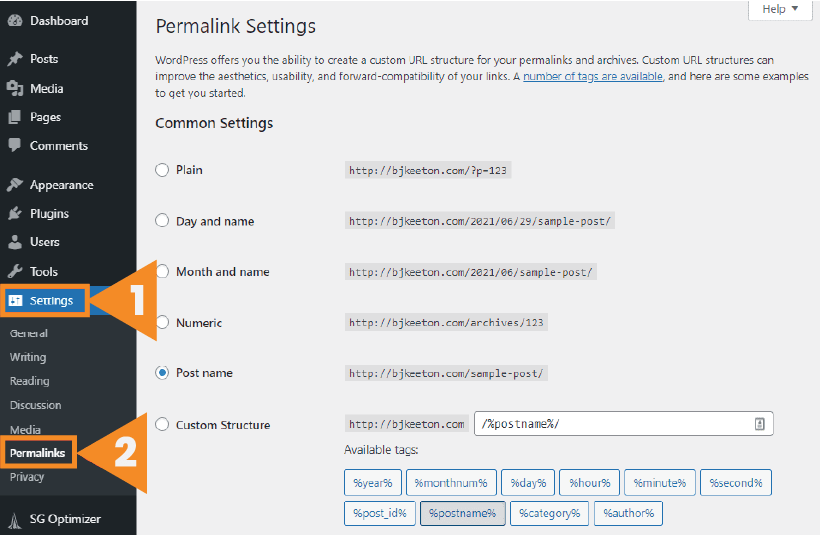
Task: Open the Posts menu
Action: pyautogui.click(x=44, y=59)
